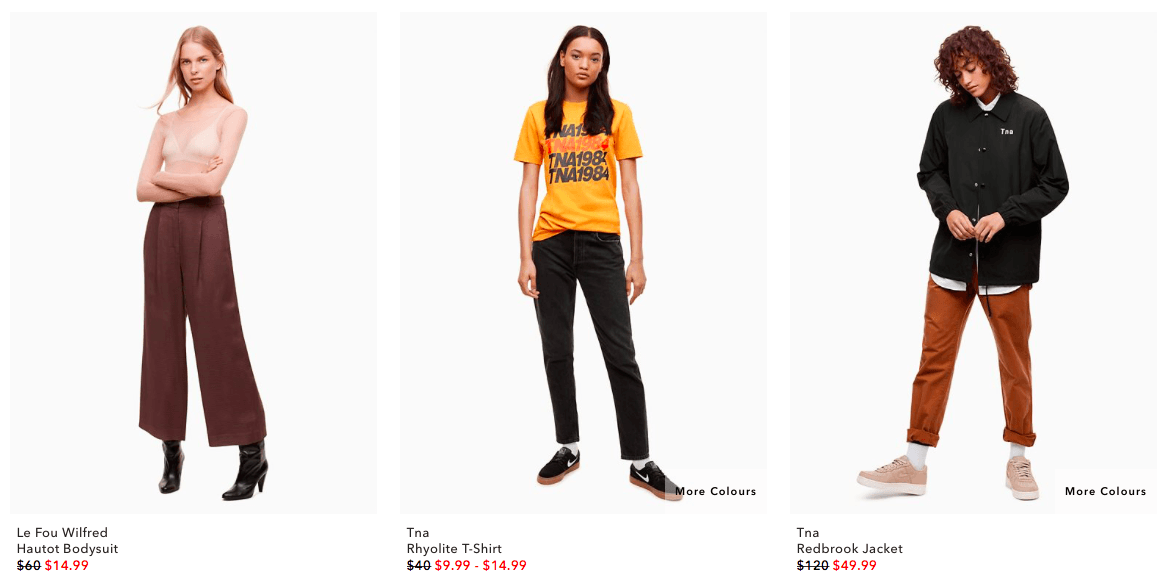Image resolution: width=1170 pixels, height=582 pixels.
Task: Open the Rhyolite T-Shirt product photo
Action: point(583,263)
